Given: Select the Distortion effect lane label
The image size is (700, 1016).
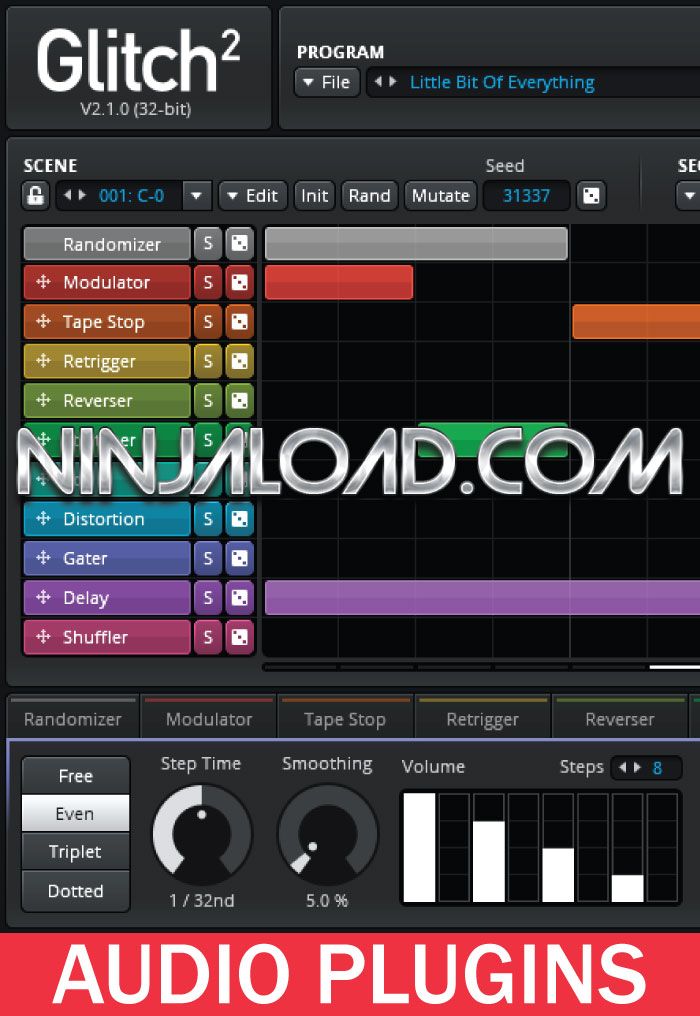Looking at the screenshot, I should tap(107, 519).
